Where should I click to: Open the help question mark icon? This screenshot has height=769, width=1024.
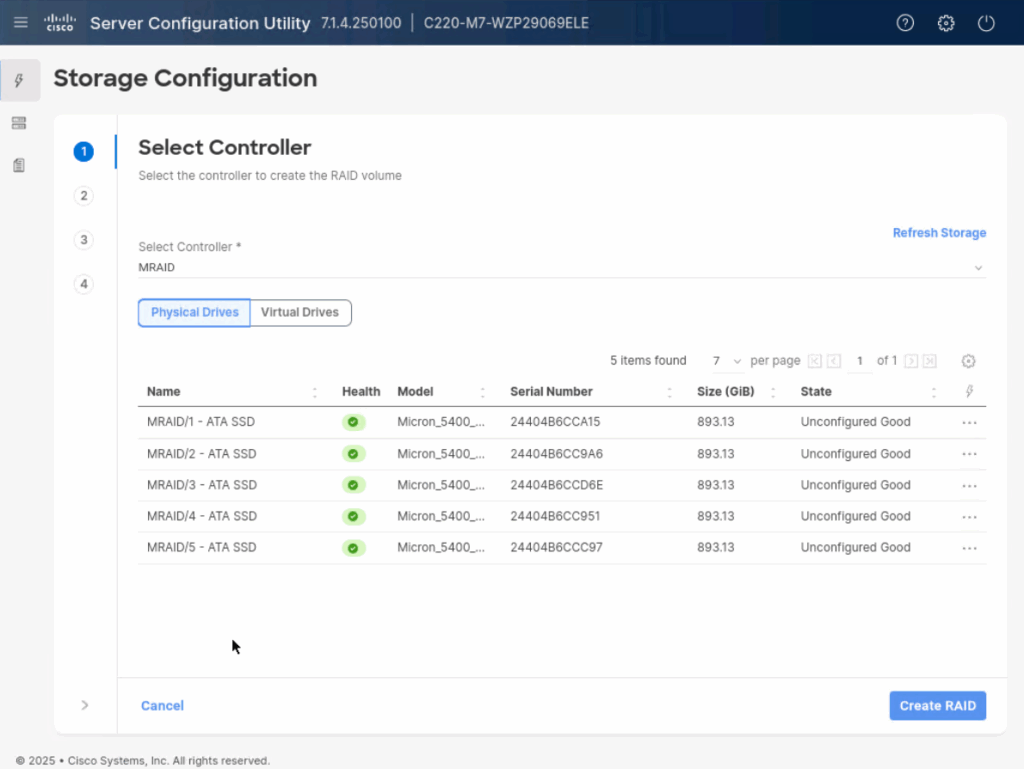(x=905, y=23)
